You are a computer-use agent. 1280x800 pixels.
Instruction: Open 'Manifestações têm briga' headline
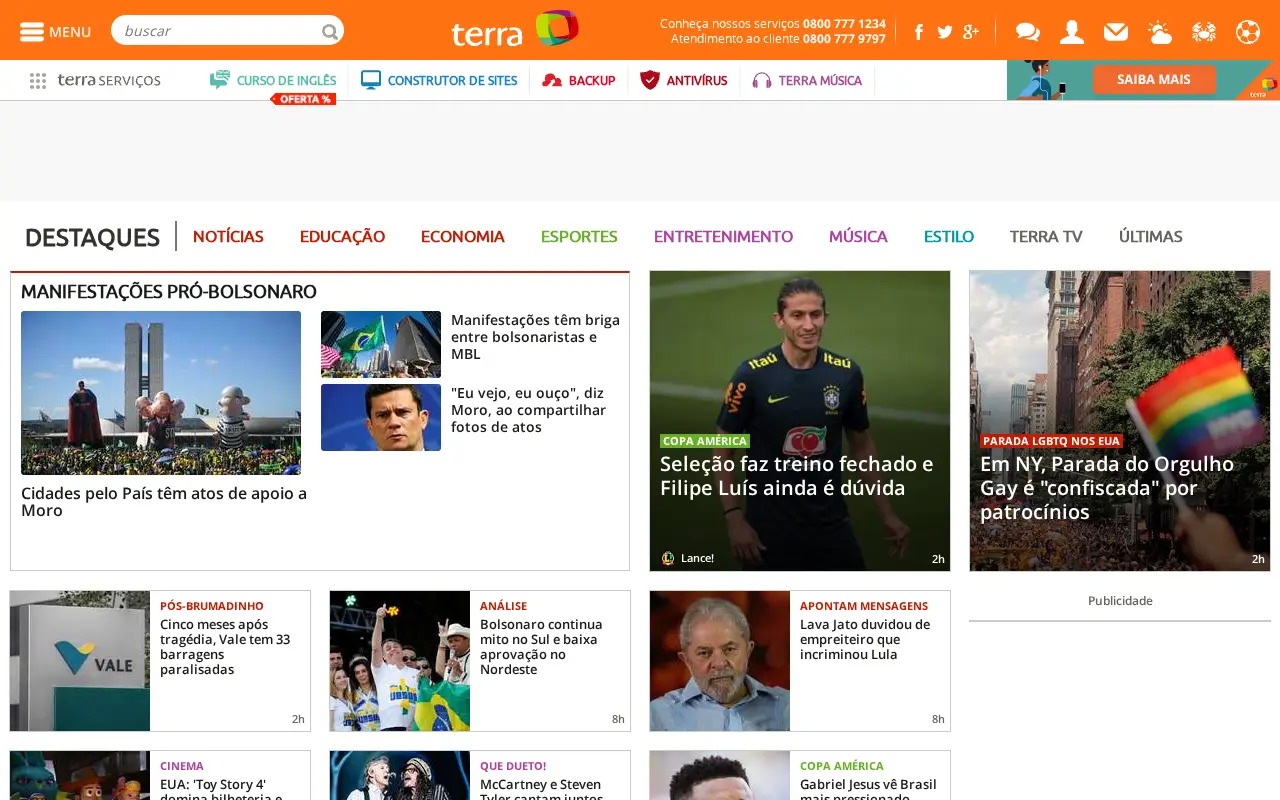535,337
